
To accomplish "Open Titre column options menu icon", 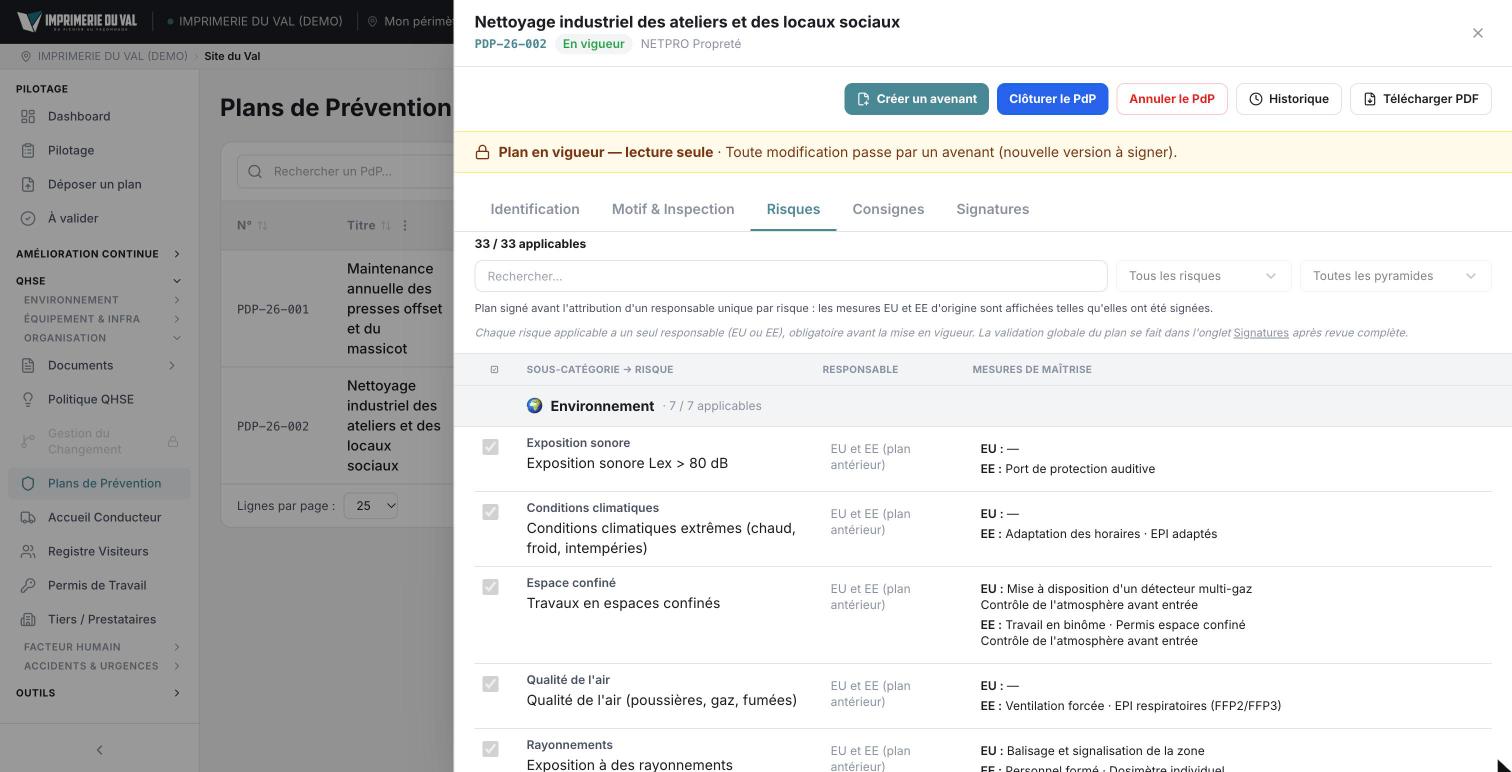I will coord(405,225).
